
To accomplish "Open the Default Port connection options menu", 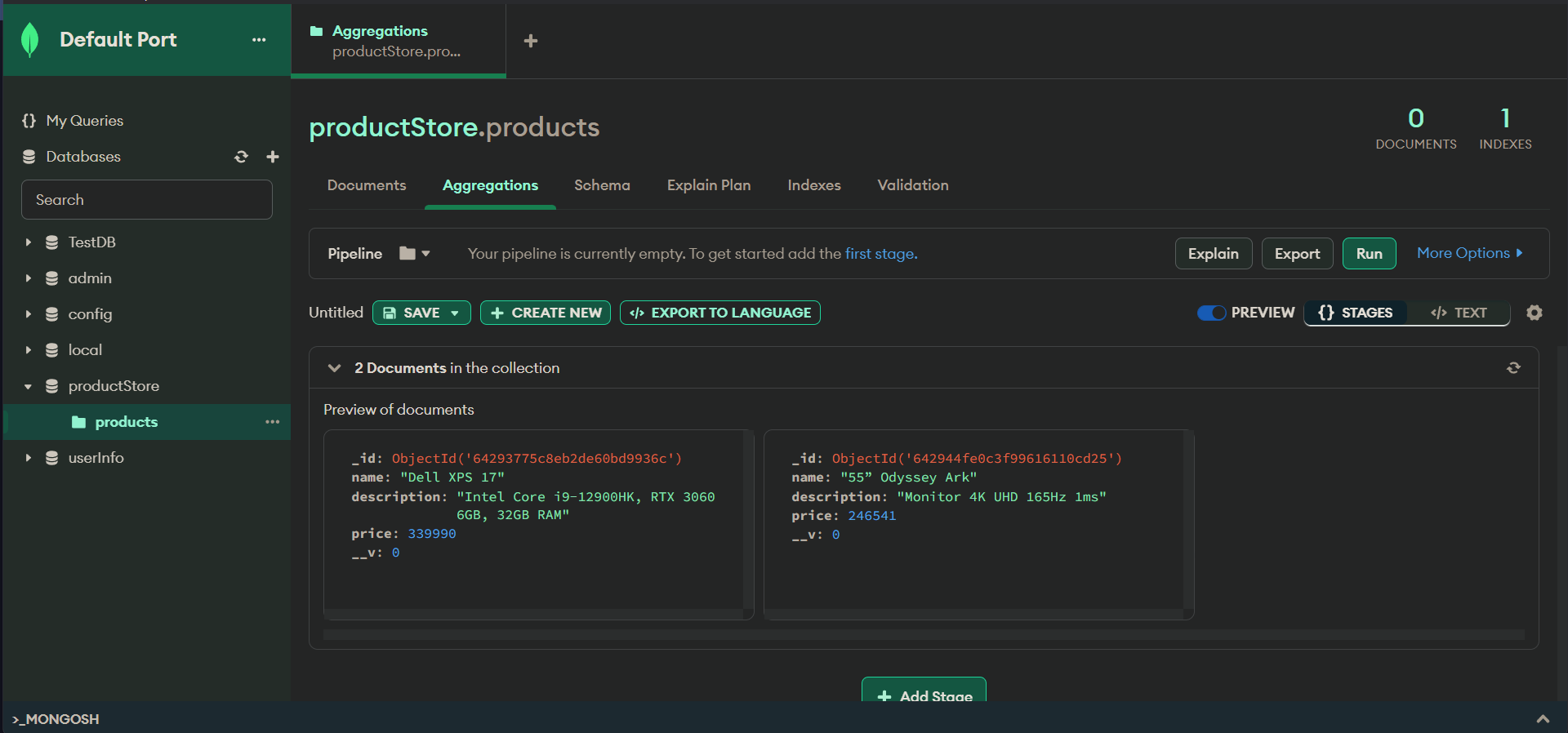I will (259, 40).
